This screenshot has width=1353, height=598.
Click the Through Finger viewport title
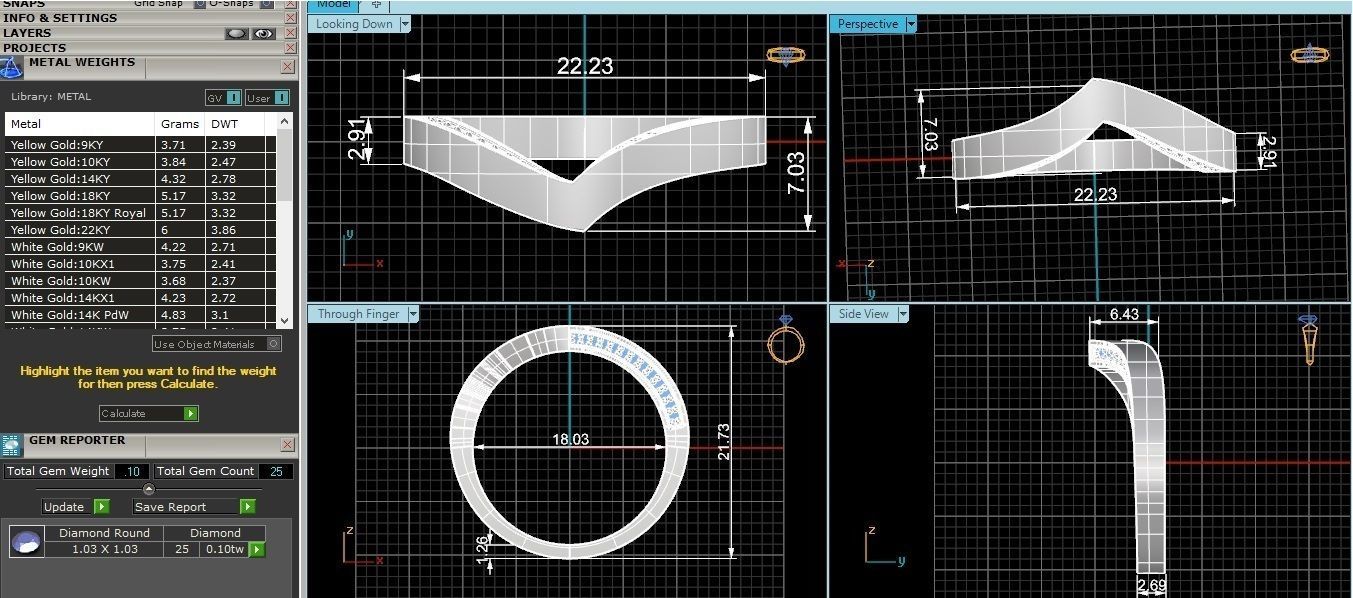click(x=358, y=314)
